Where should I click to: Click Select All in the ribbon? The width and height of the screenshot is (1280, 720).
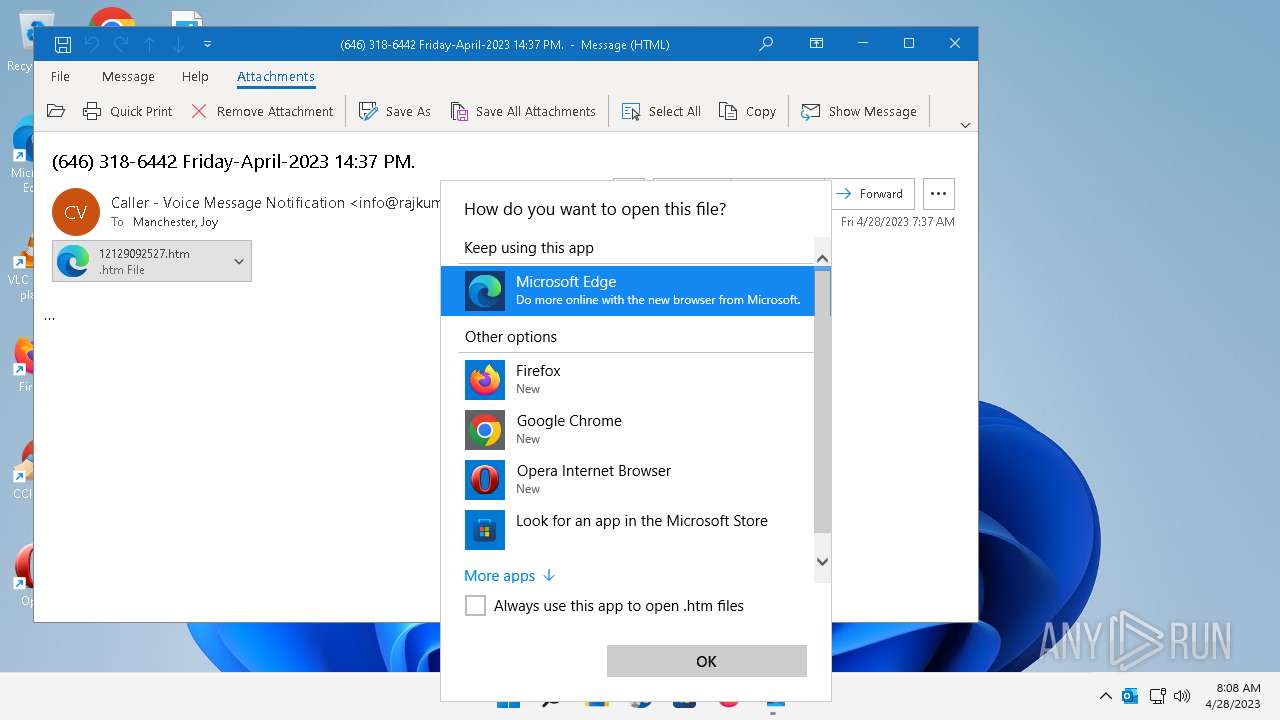(x=661, y=111)
